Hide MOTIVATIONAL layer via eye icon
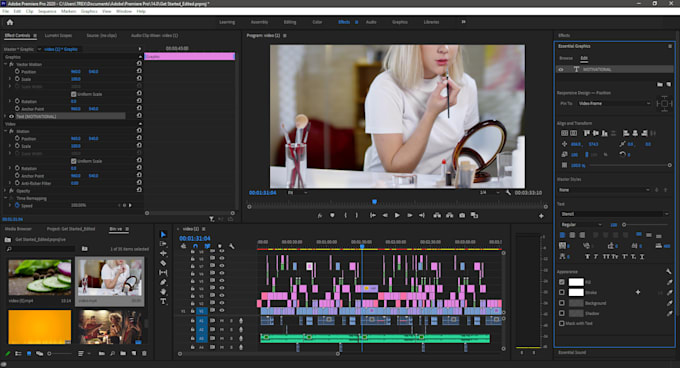The image size is (680, 368). tap(561, 69)
